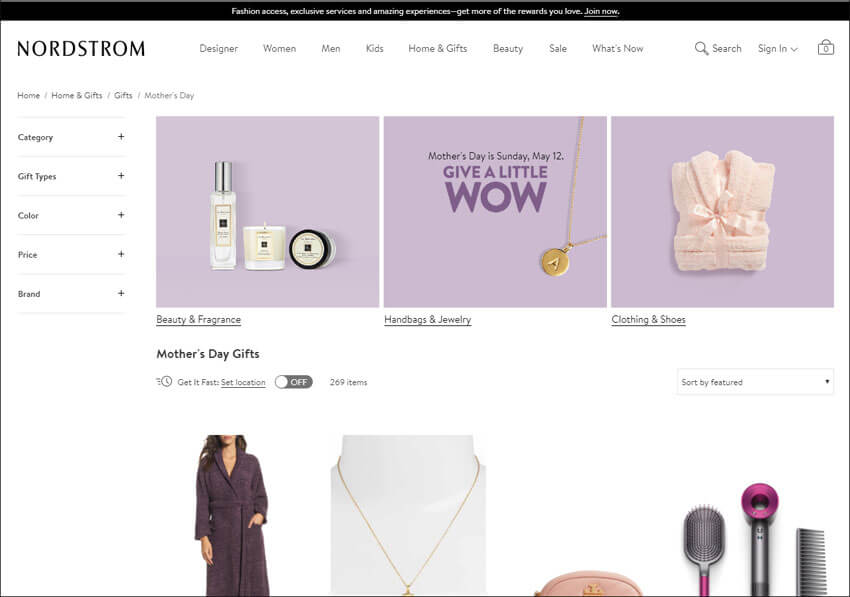Open the Beauty & Fragrance link
The height and width of the screenshot is (597, 850).
point(198,319)
